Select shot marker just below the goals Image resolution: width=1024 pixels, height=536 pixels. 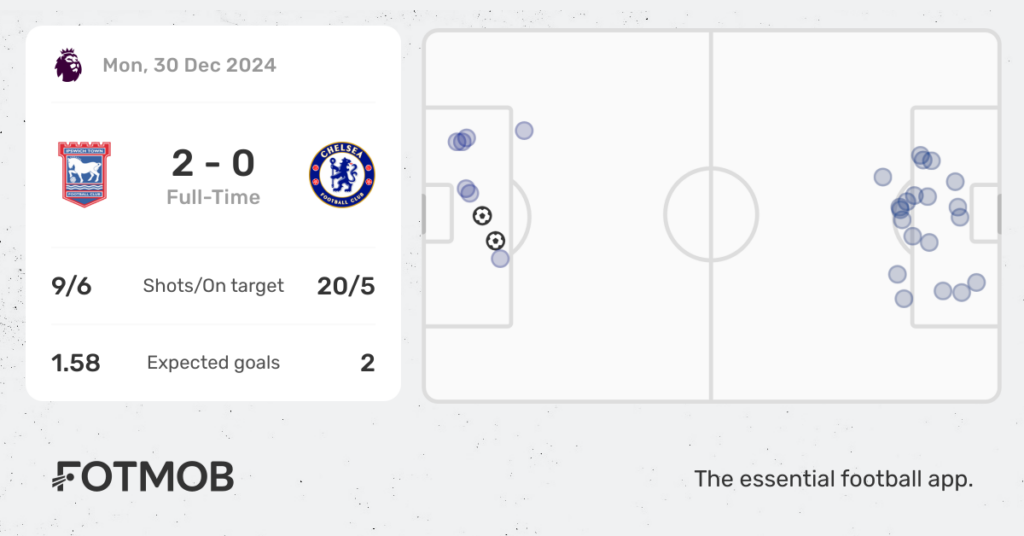pyautogui.click(x=500, y=259)
